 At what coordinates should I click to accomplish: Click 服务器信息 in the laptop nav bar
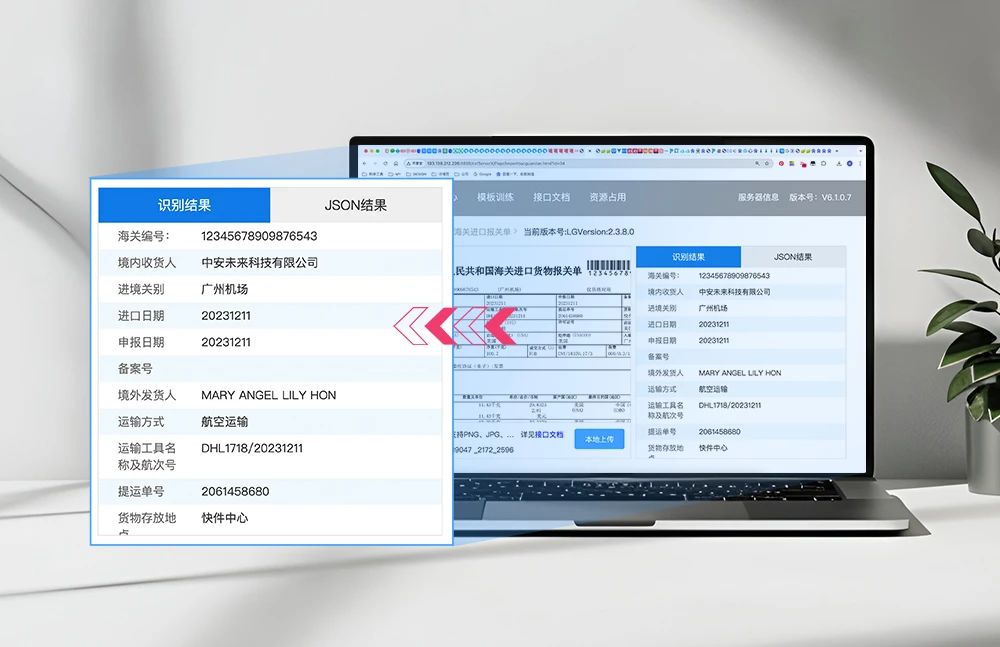[x=758, y=197]
